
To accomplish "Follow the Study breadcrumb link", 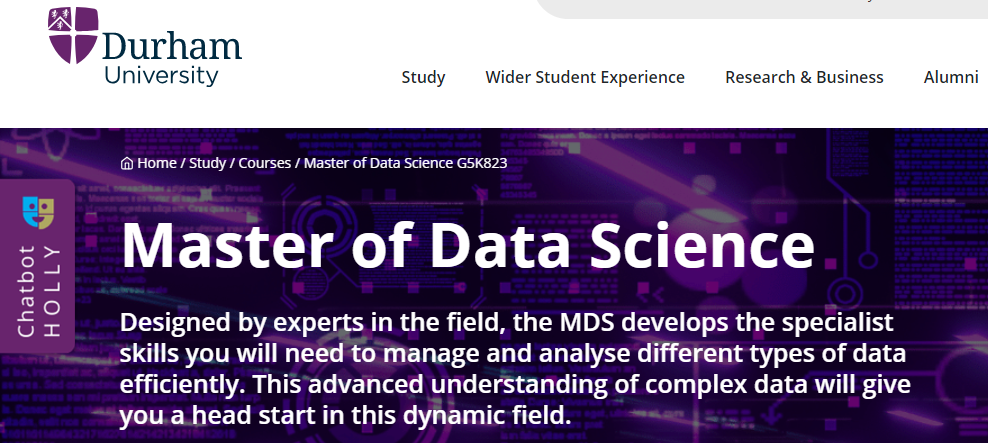I will (x=207, y=163).
